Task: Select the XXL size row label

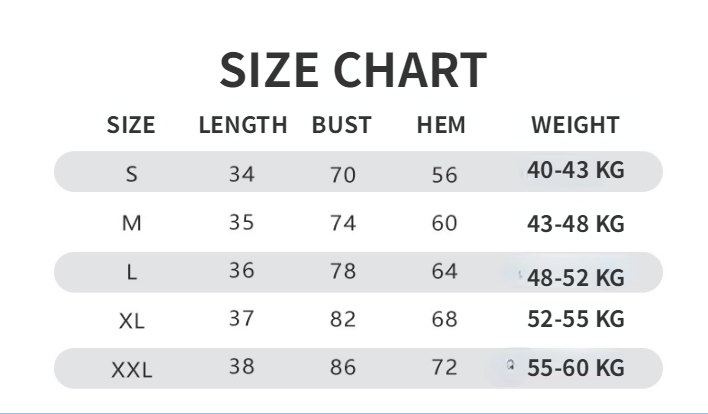Action: click(x=131, y=370)
